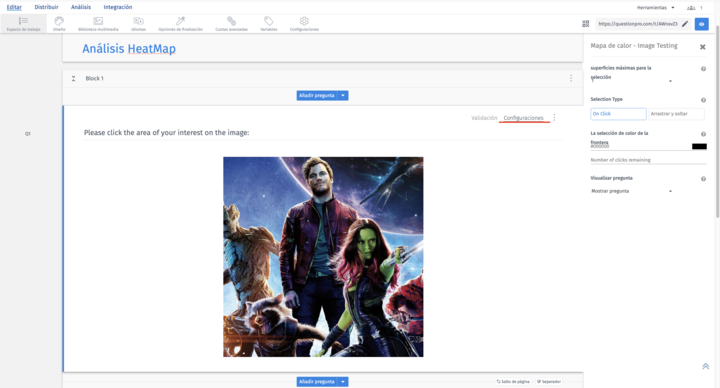Image resolution: width=720 pixels, height=388 pixels.
Task: Show help for selección de color de la frontera
Action: pyautogui.click(x=703, y=134)
